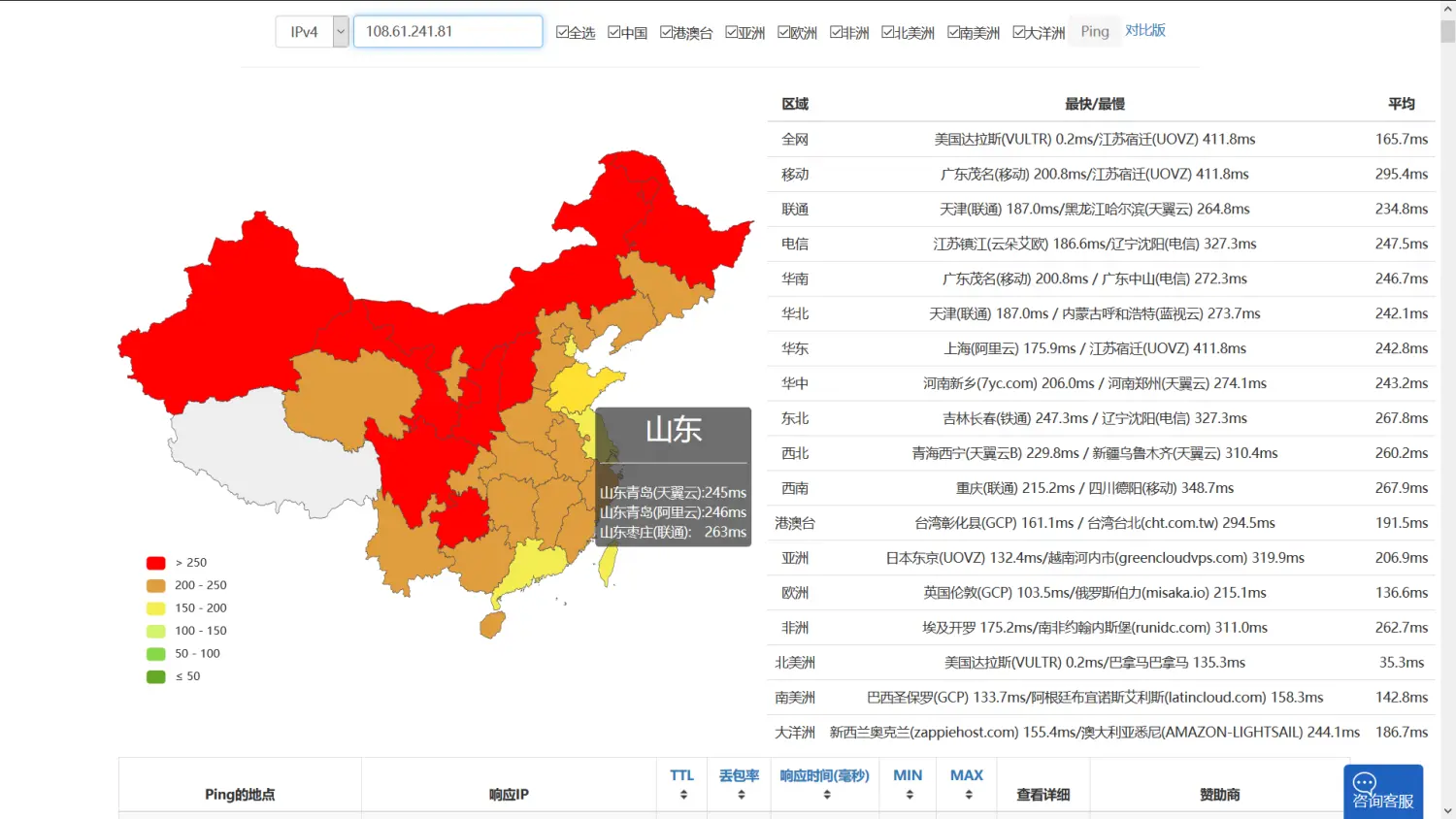Screen dimensions: 1456x819
Task: Toggle the 欧洲 checkbox
Action: pyautogui.click(x=784, y=32)
